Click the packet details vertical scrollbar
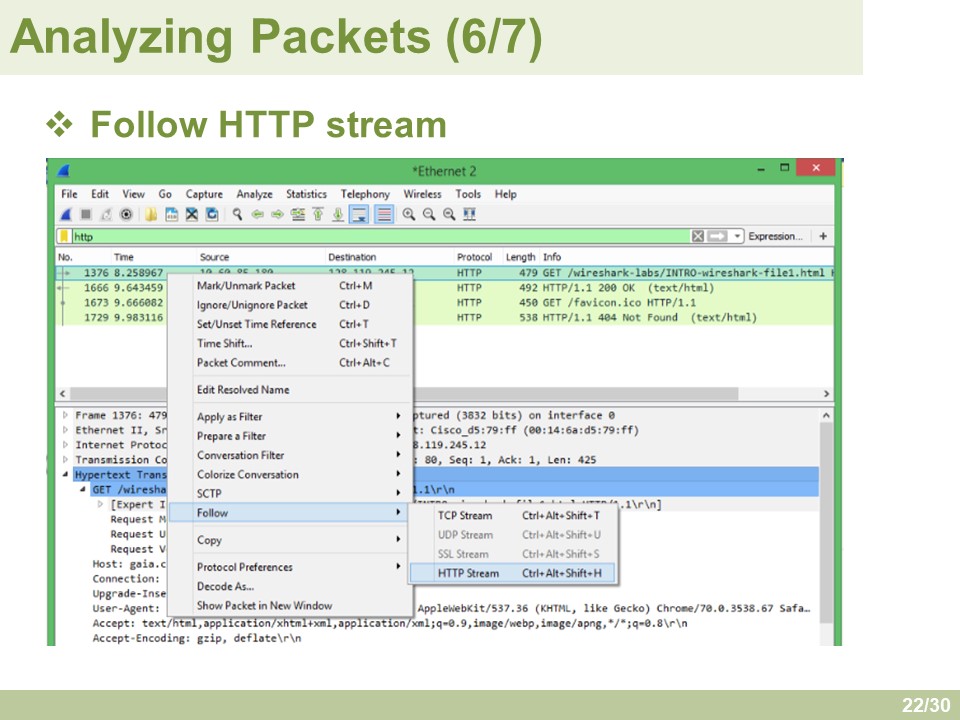 (x=826, y=520)
